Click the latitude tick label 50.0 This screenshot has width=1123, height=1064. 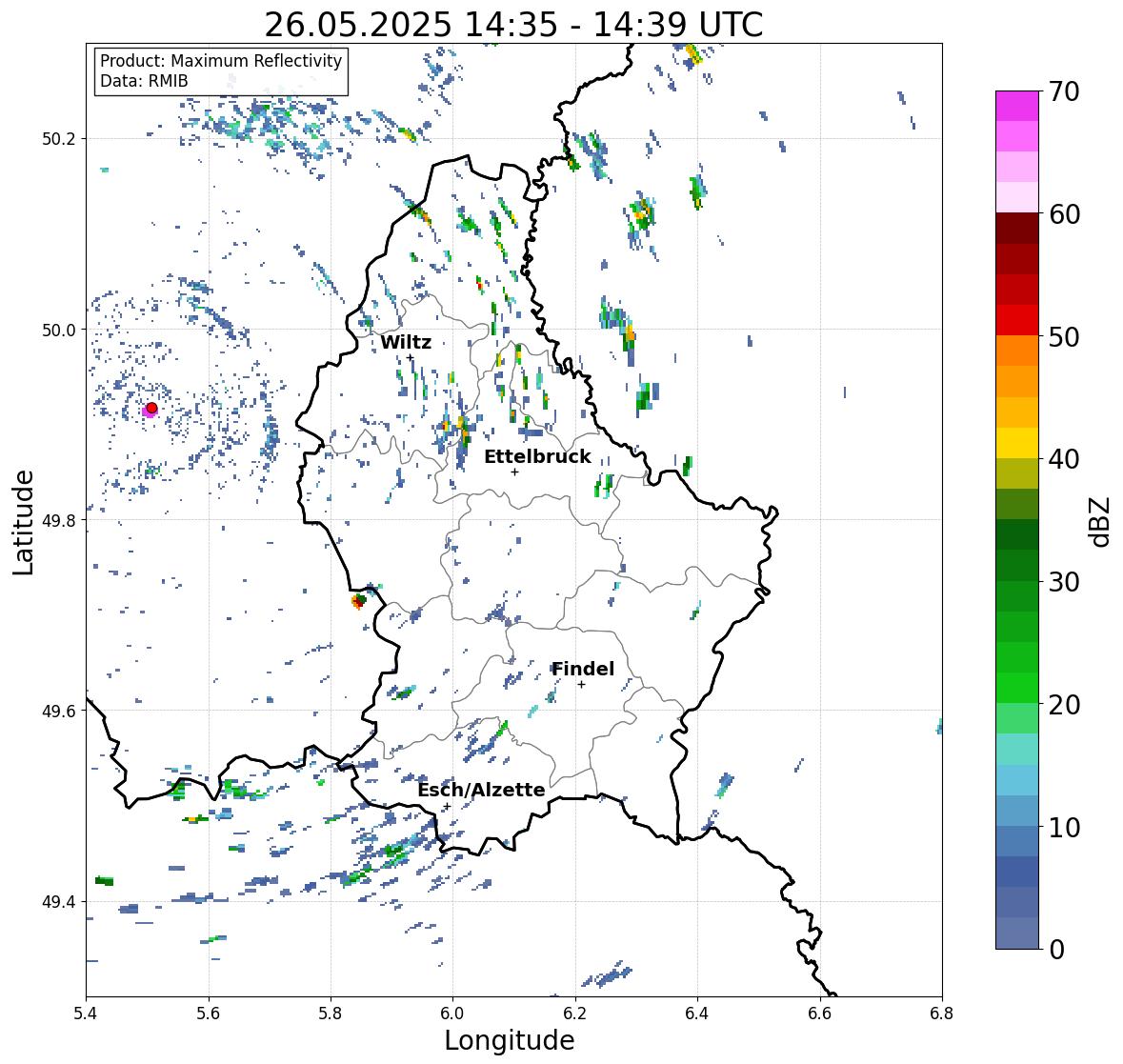[x=59, y=330]
